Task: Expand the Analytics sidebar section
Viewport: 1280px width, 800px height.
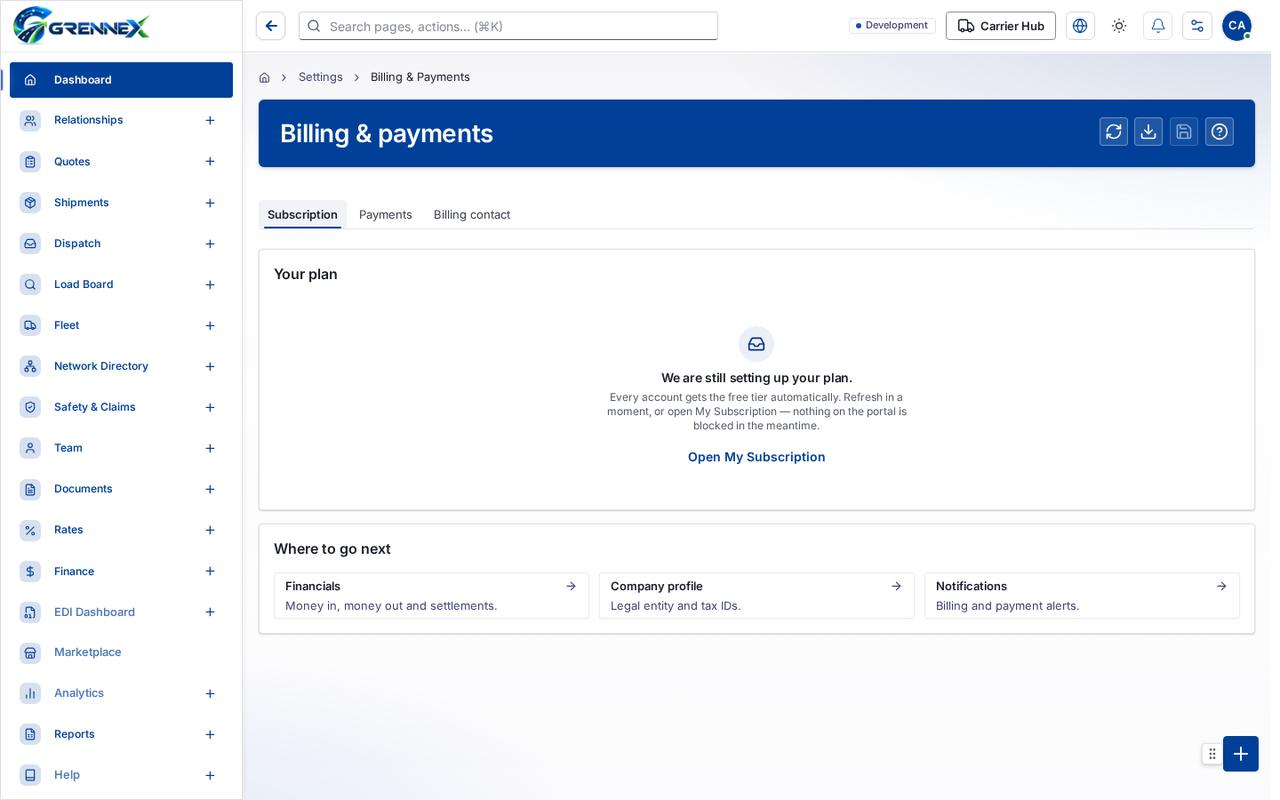Action: (210, 693)
